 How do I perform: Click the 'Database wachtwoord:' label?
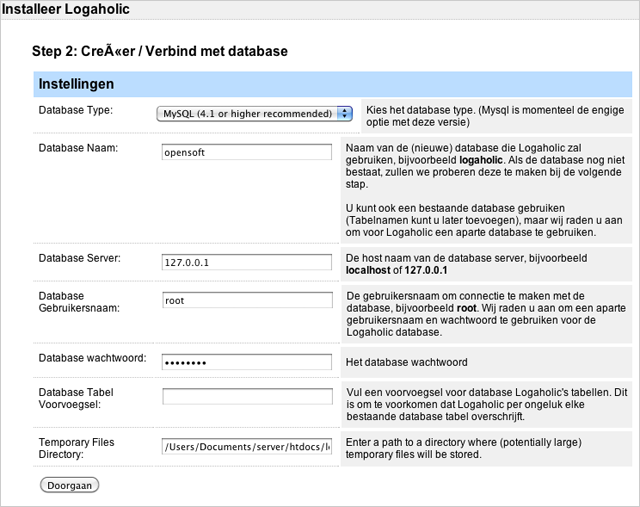tap(93, 358)
